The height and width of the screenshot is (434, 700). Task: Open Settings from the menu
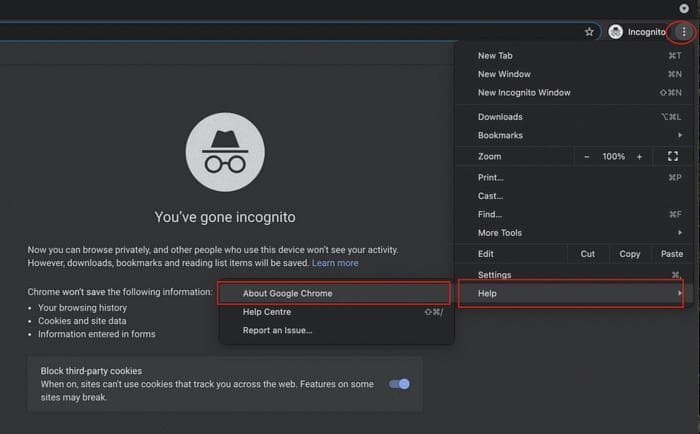coord(575,275)
